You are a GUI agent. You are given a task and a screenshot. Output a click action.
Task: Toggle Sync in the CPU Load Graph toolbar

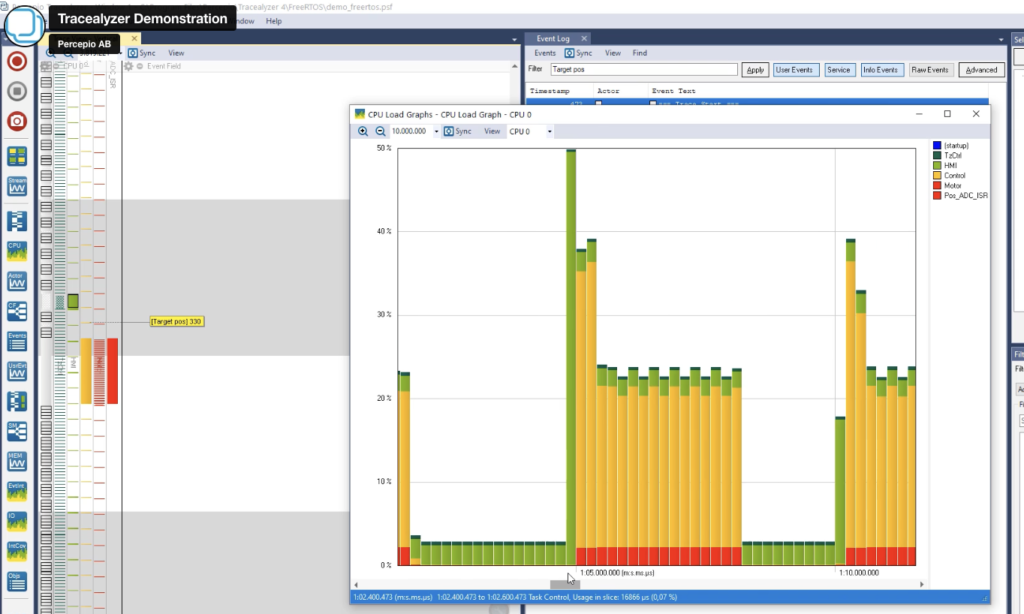pos(458,131)
